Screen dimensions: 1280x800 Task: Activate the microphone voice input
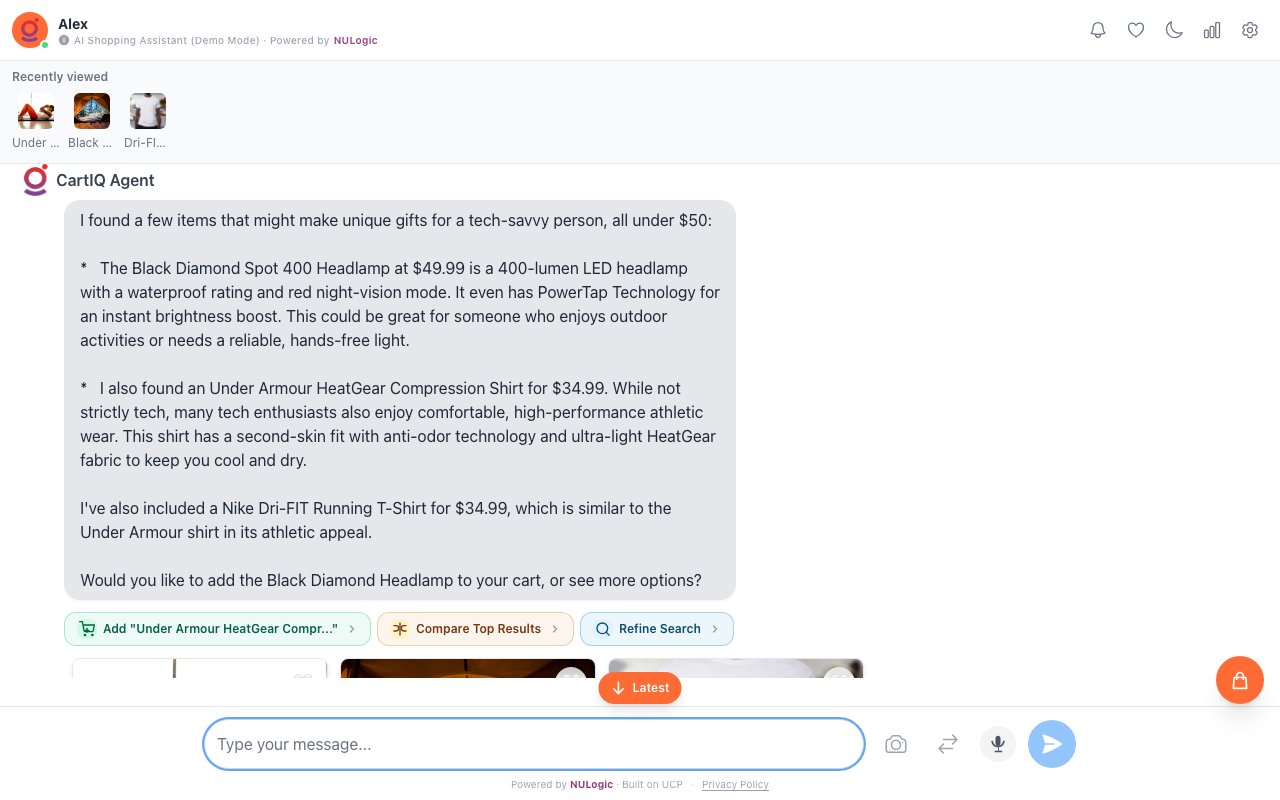pyautogui.click(x=998, y=744)
